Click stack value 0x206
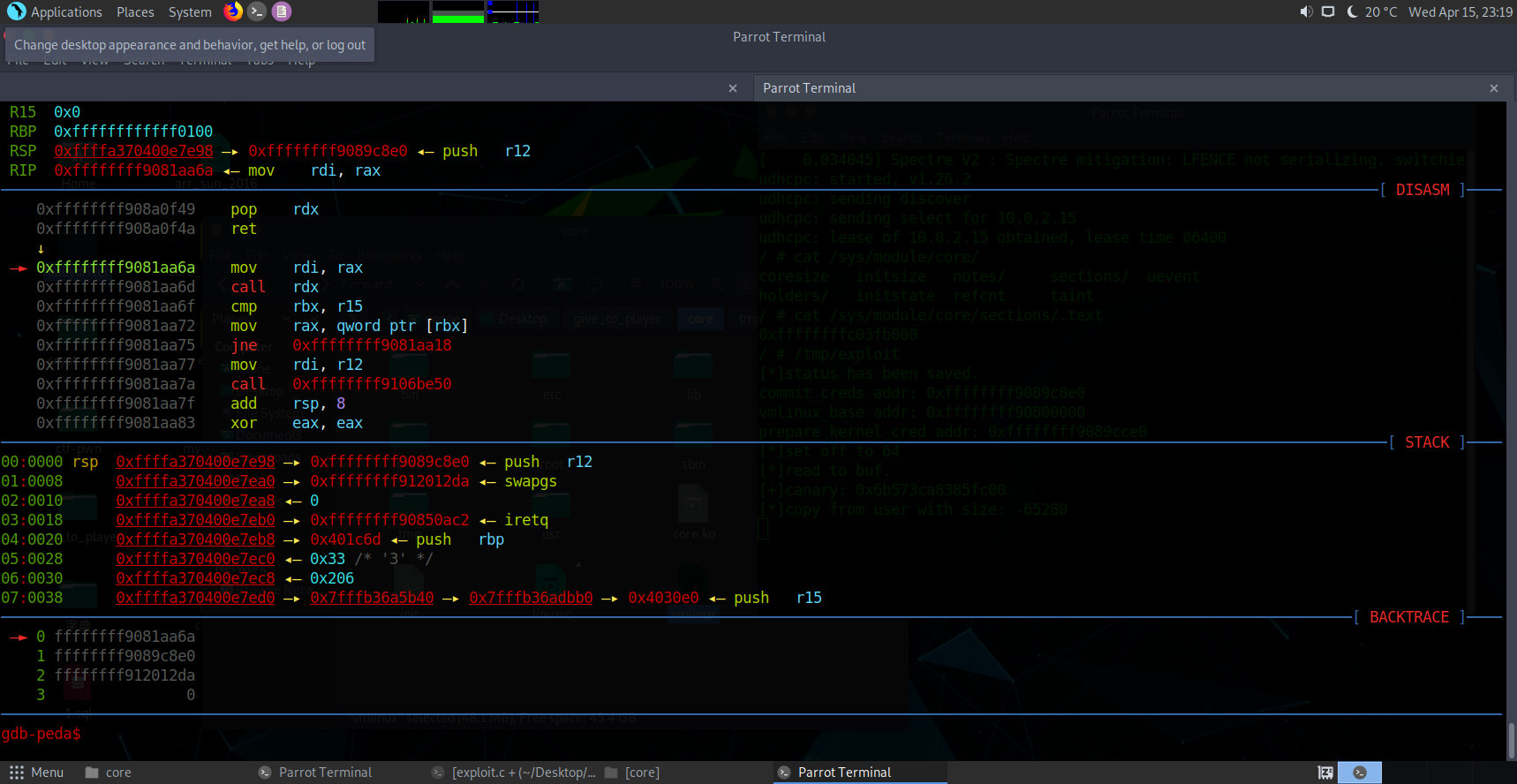1517x784 pixels. [x=332, y=578]
